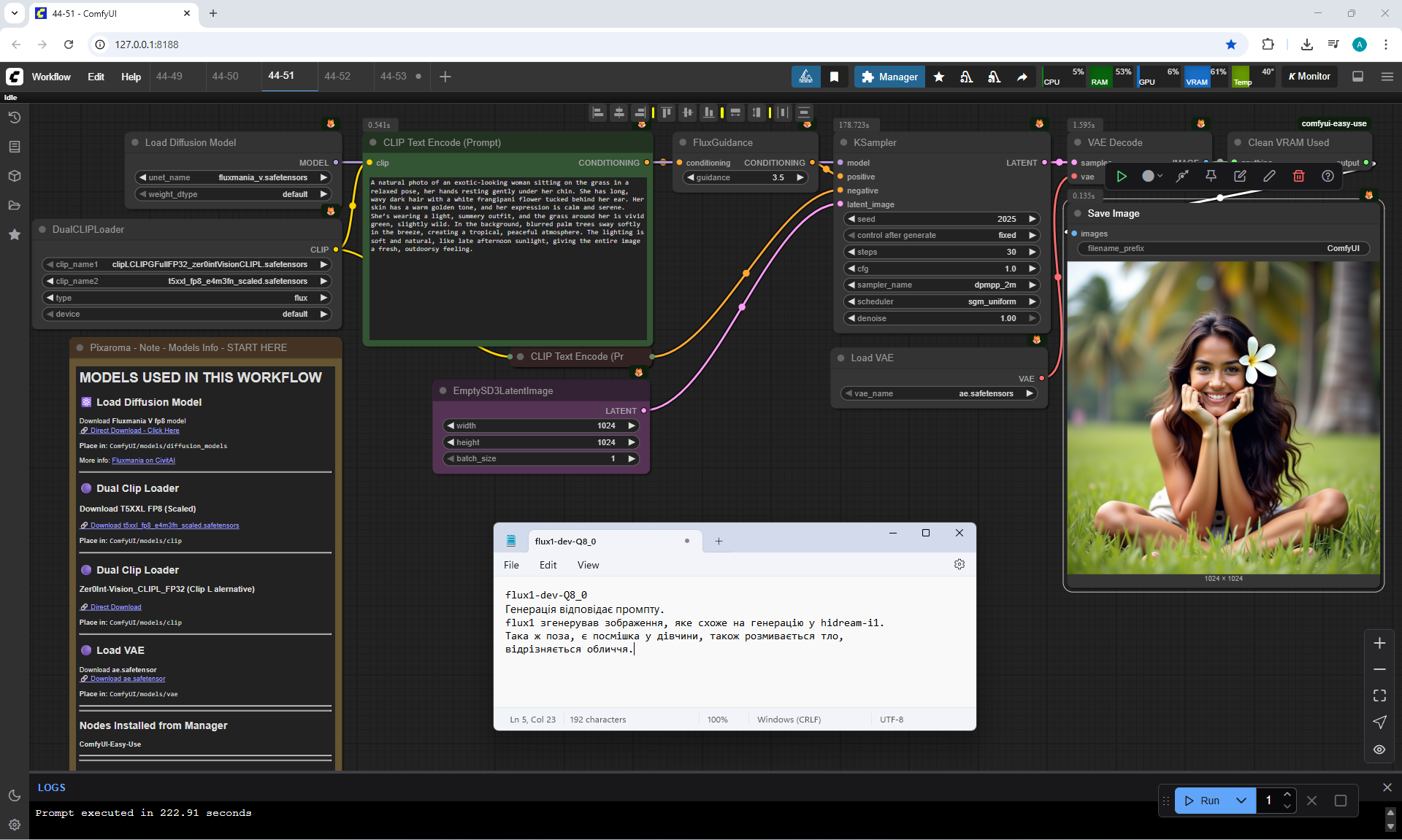
Task: Click the generated woman image preview
Action: pyautogui.click(x=1223, y=417)
